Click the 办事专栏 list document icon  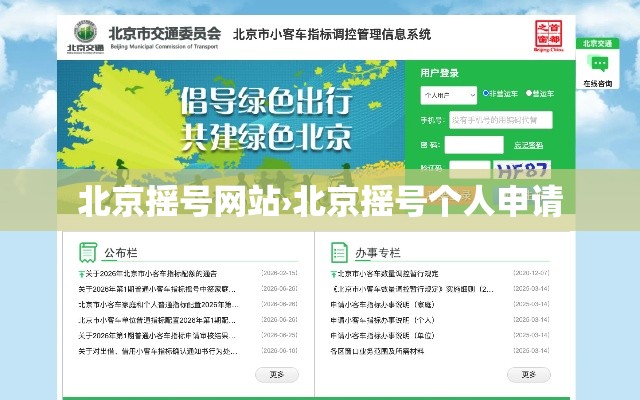339,252
